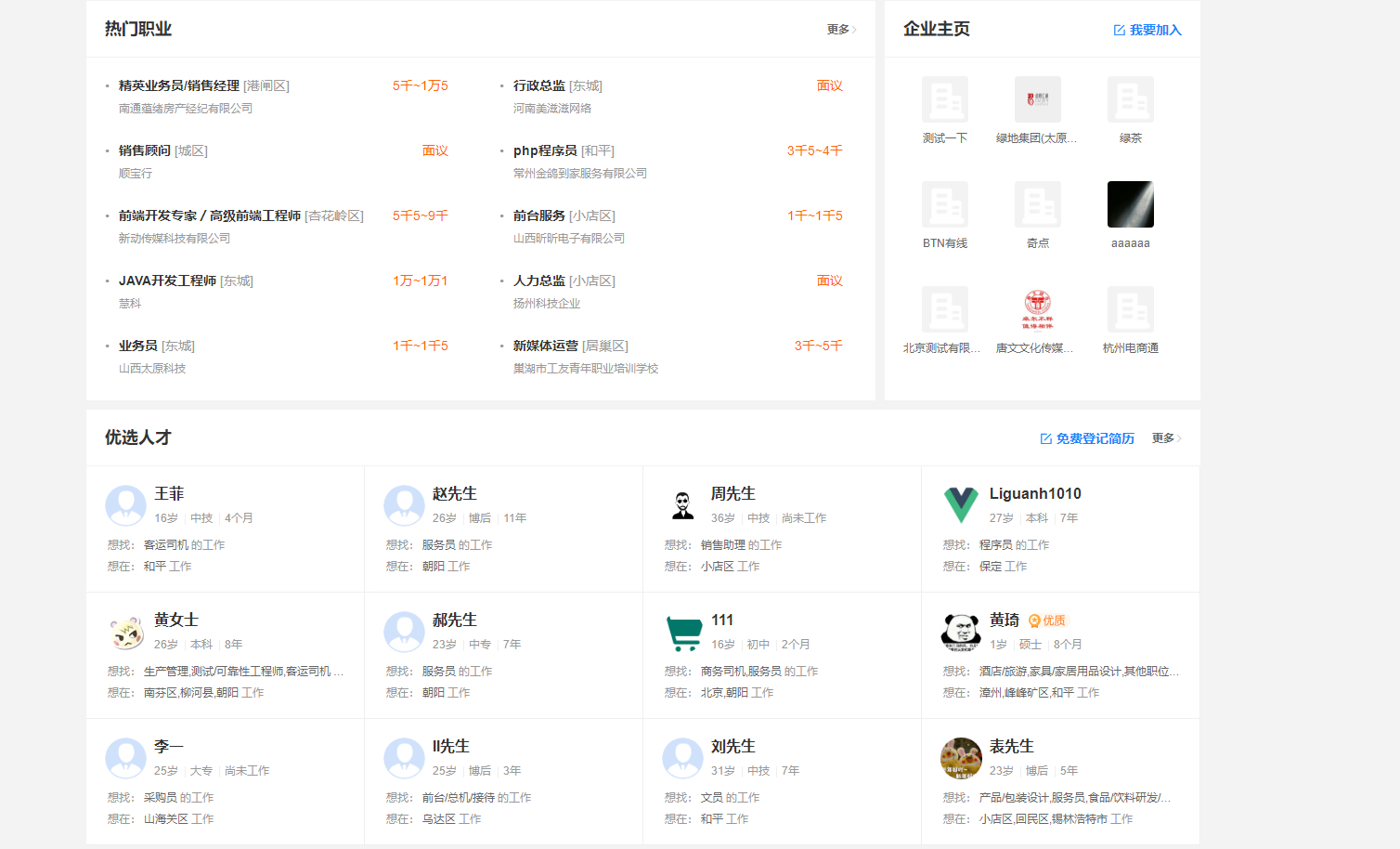Click 刘先生's avatar icon
Viewport: 1400px width, 849px height.
[682, 759]
